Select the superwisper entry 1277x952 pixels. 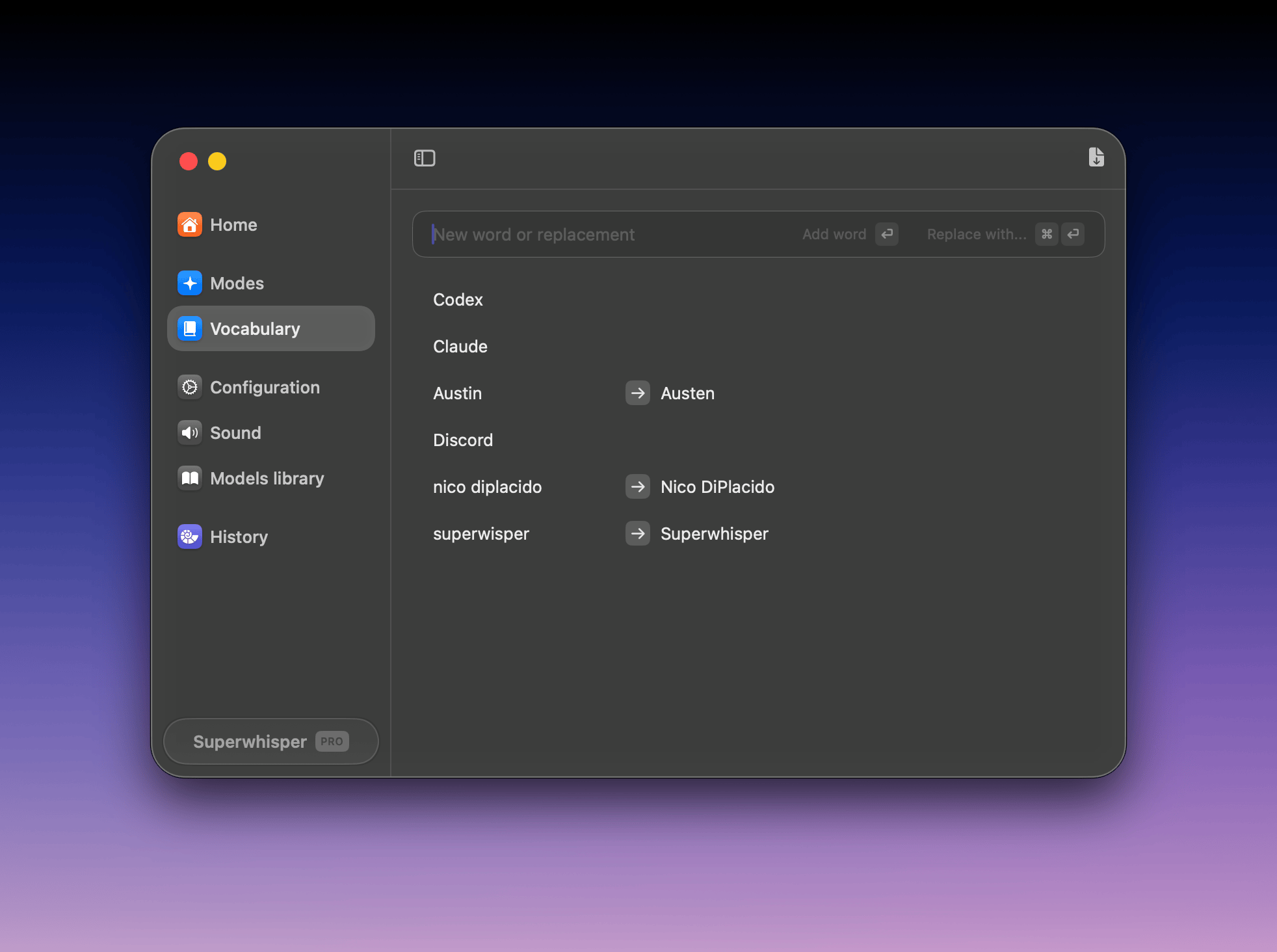481,534
